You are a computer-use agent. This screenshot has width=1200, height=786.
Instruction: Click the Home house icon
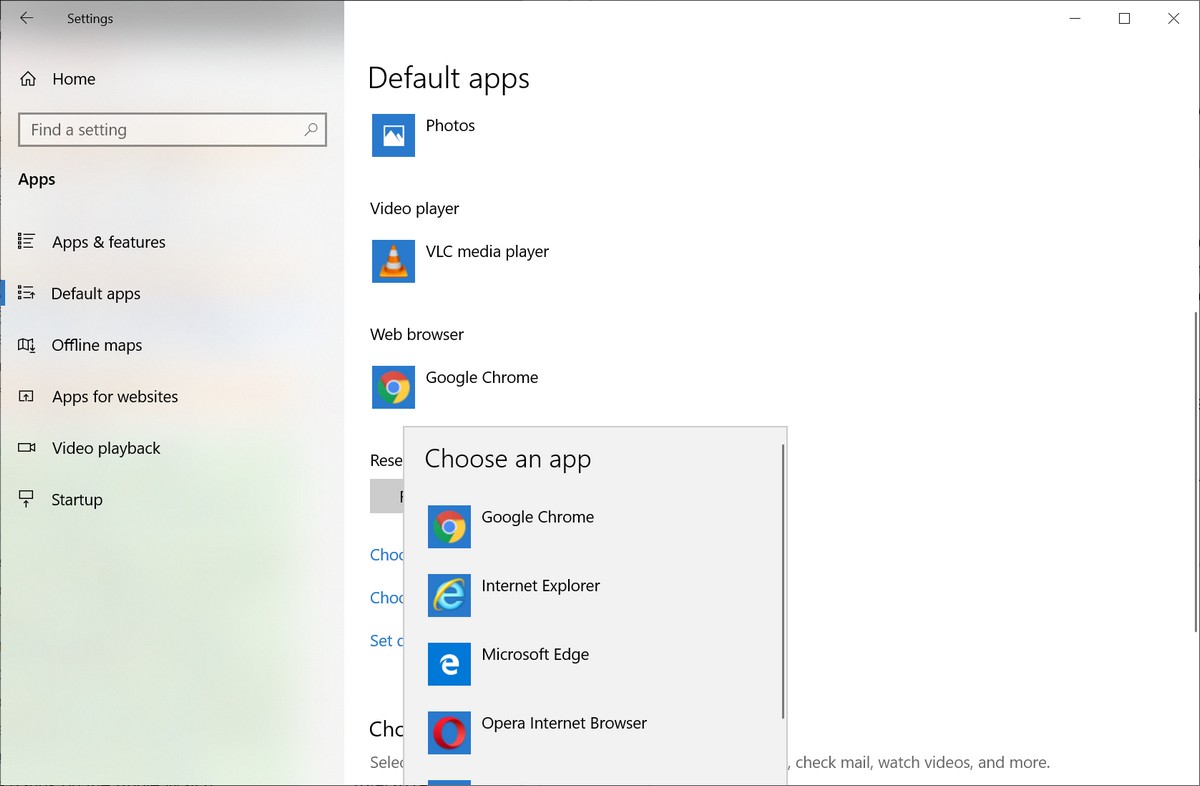[x=28, y=79]
